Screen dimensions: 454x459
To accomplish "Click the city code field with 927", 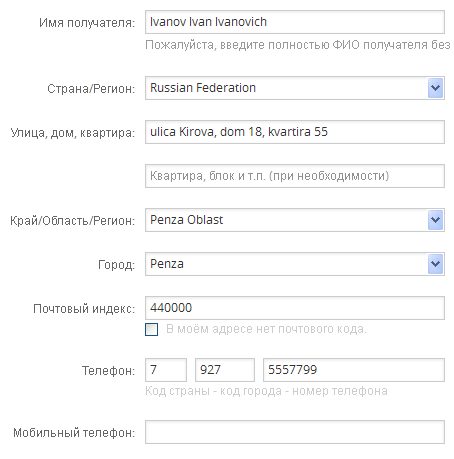I will (225, 370).
